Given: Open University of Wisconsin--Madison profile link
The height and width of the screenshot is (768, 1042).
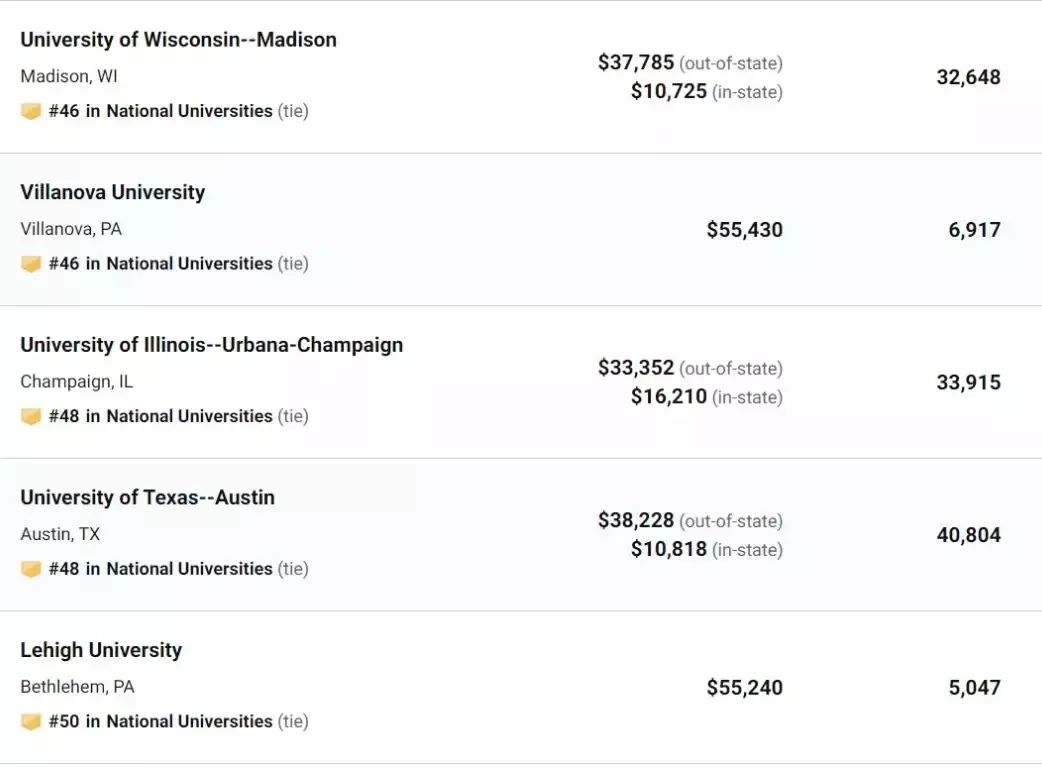Looking at the screenshot, I should (178, 40).
